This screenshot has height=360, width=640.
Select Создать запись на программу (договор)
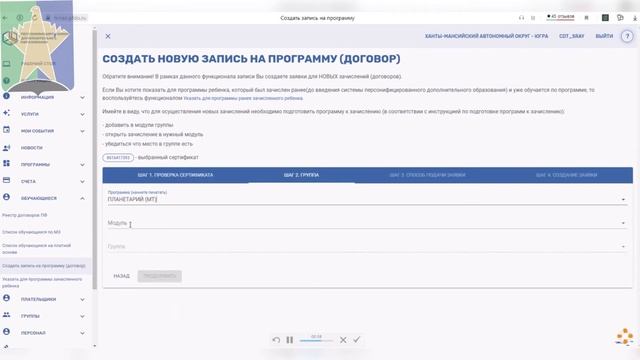[x=44, y=266]
